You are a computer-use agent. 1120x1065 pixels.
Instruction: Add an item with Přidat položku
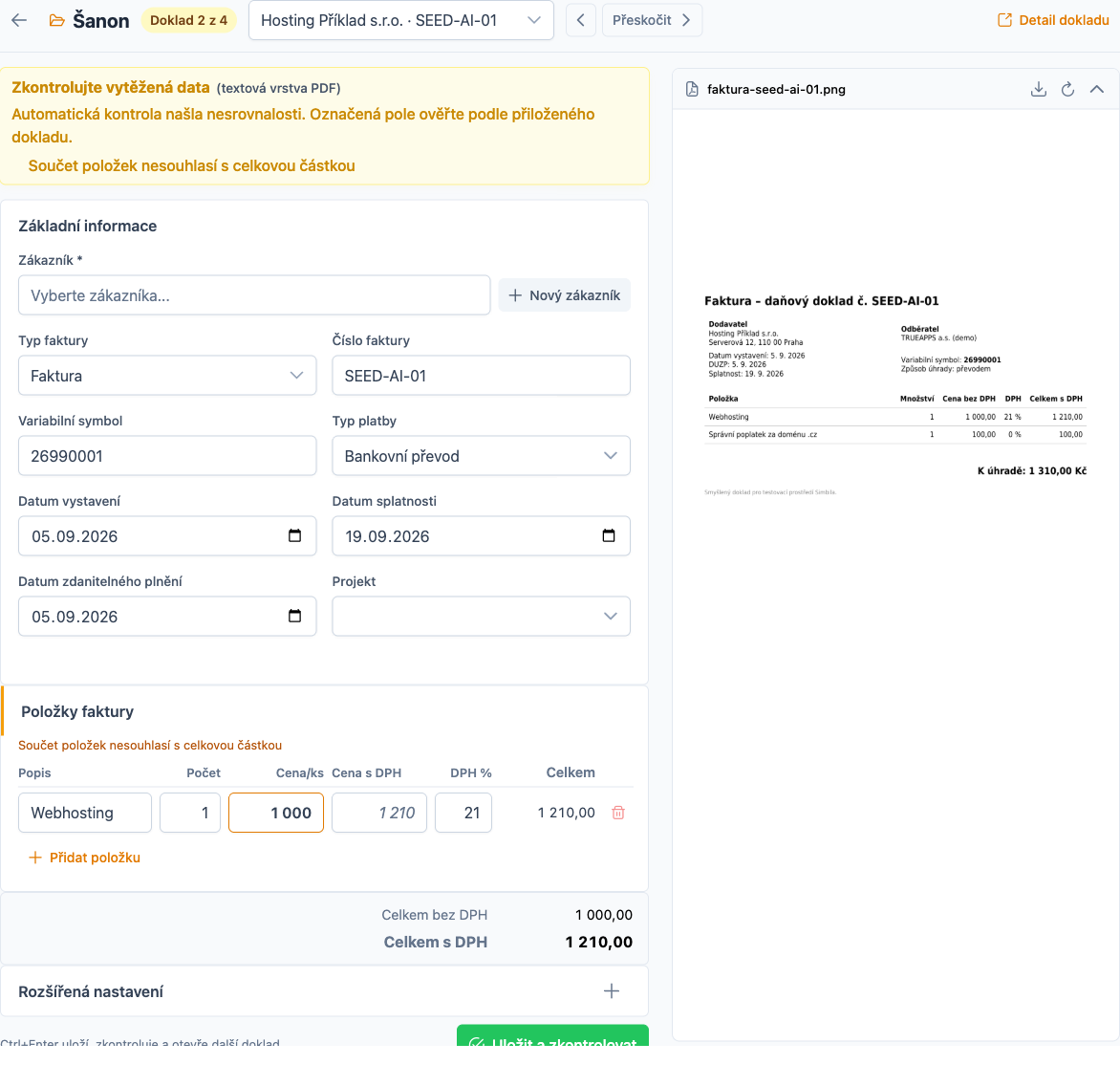click(84, 858)
